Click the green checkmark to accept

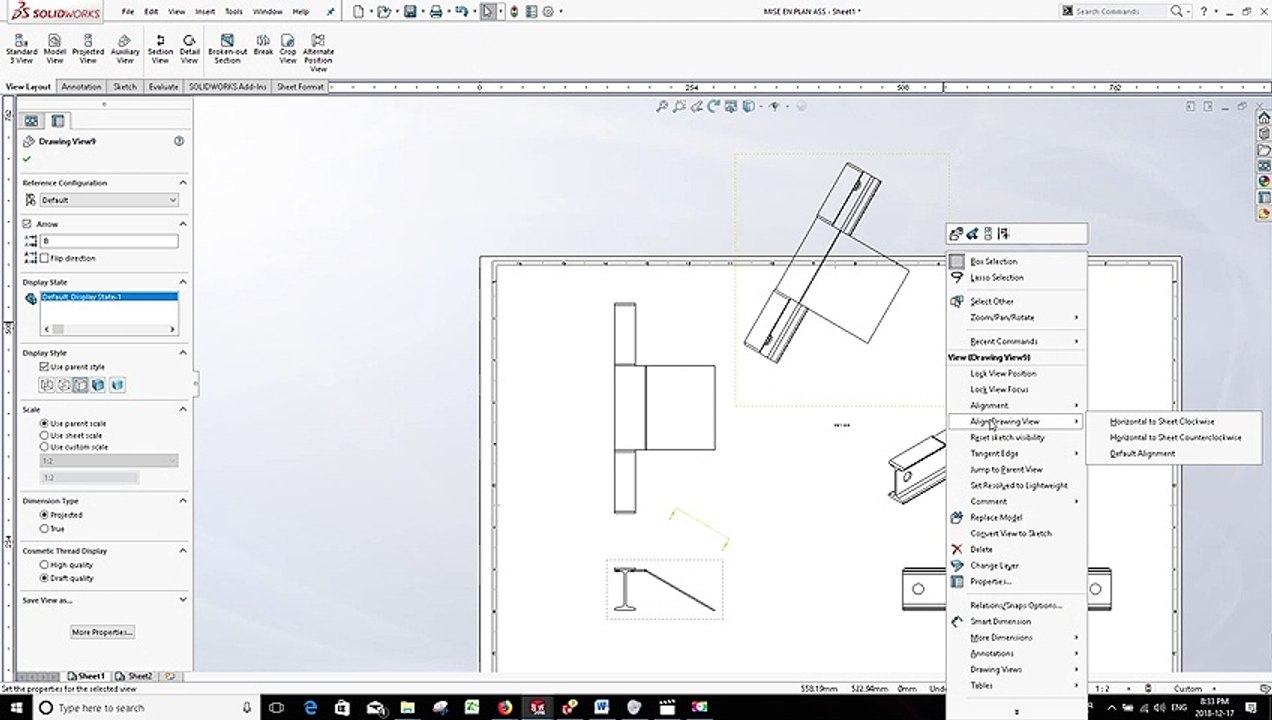[27, 159]
